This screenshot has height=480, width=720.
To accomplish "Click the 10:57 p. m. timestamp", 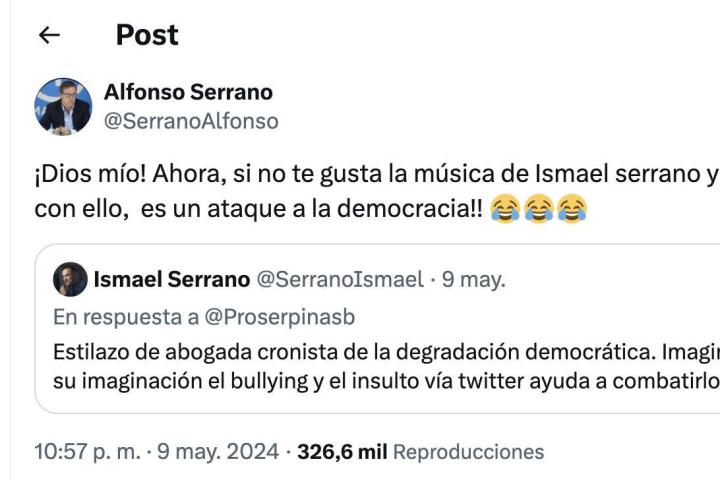I will tap(87, 452).
